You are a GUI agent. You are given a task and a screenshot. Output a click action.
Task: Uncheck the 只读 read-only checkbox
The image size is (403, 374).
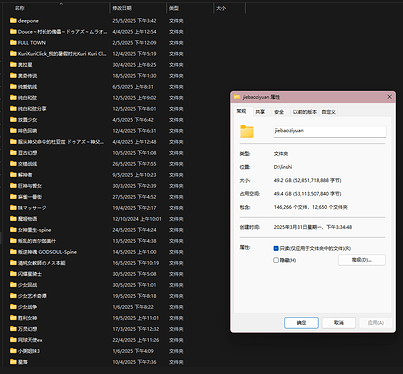tap(276, 248)
